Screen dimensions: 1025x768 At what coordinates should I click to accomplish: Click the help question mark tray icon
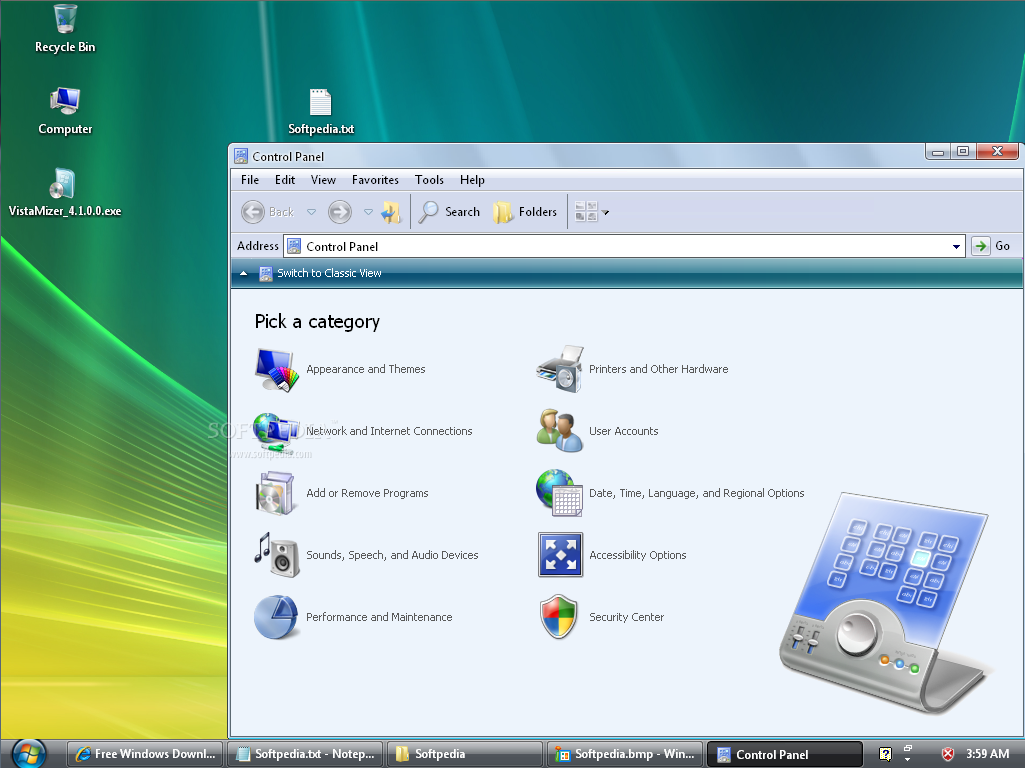tap(885, 754)
